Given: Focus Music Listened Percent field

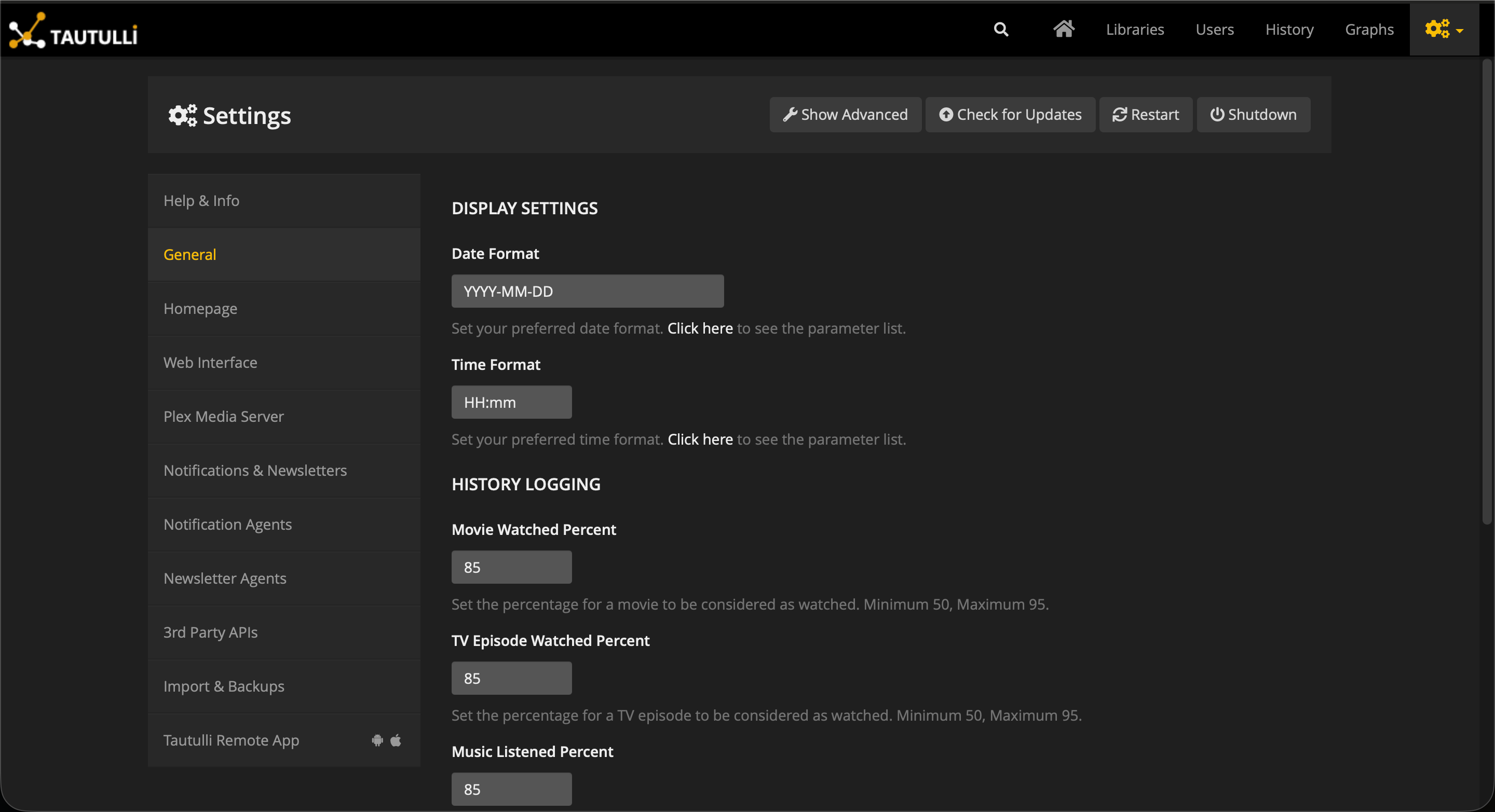Looking at the screenshot, I should pyautogui.click(x=511, y=789).
